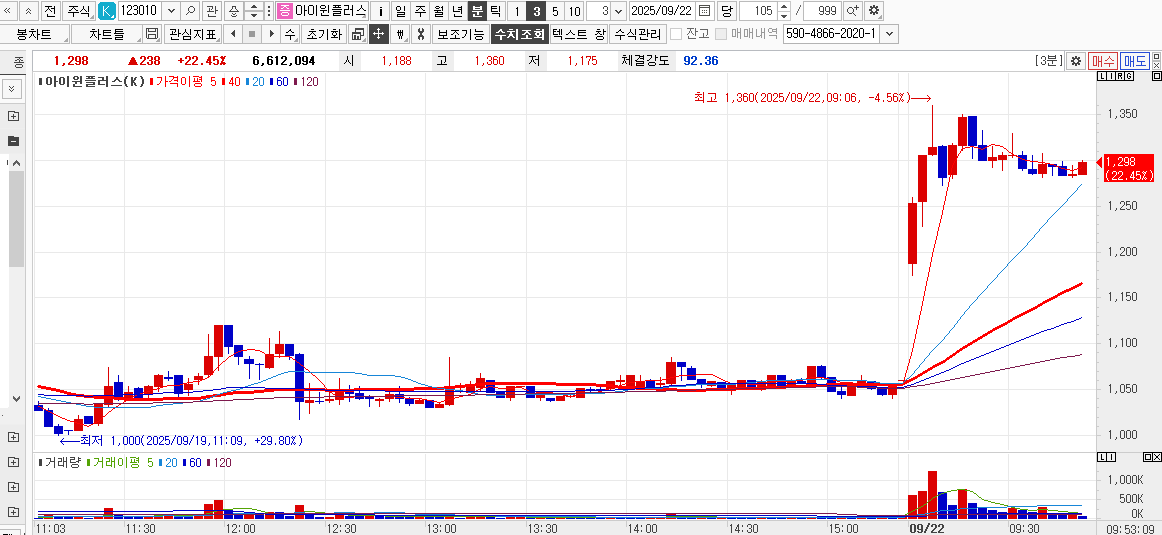This screenshot has height=535, width=1162.
Task: Open the stock code 123010 dropdown
Action: (169, 11)
